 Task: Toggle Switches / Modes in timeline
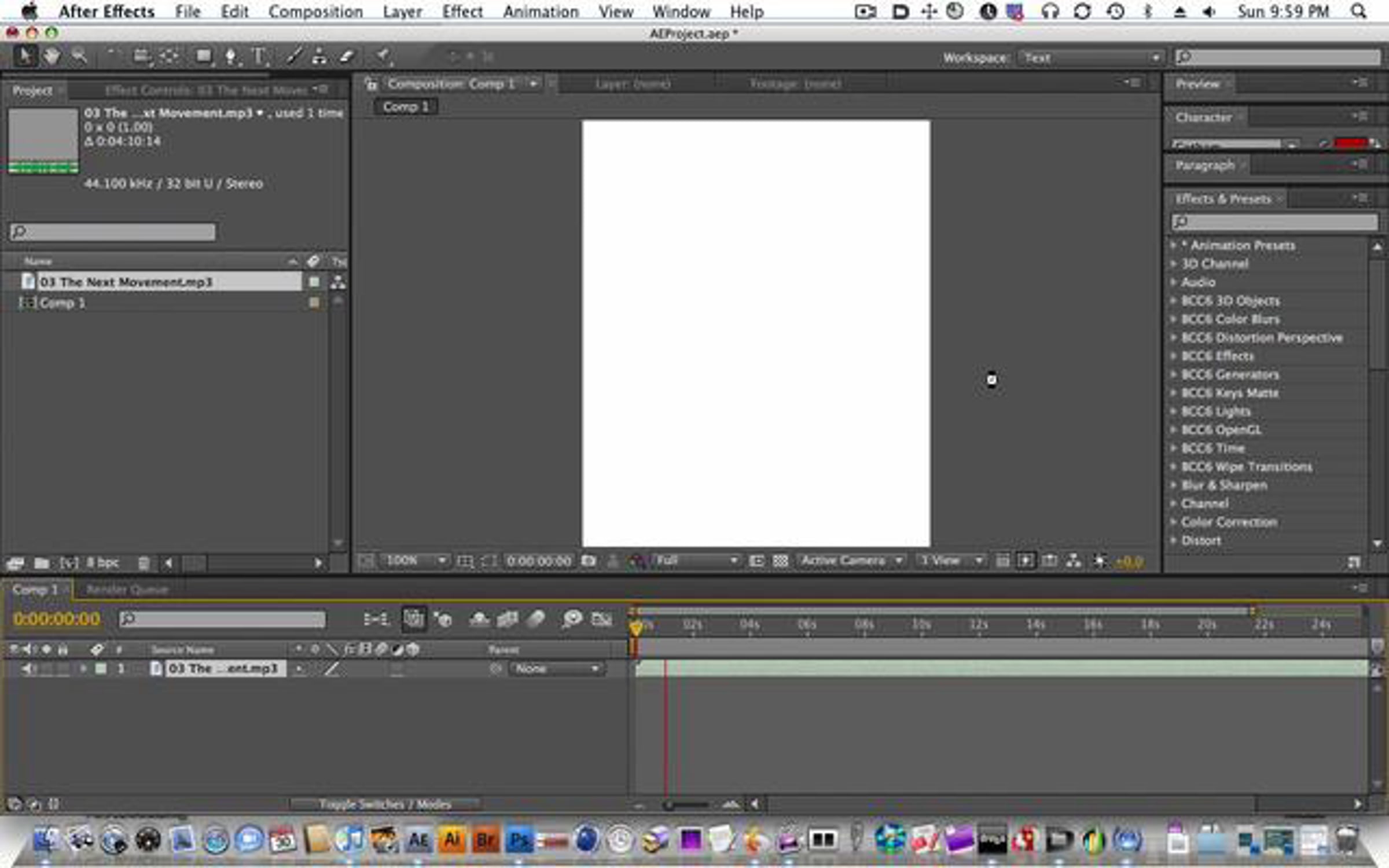pyautogui.click(x=385, y=804)
